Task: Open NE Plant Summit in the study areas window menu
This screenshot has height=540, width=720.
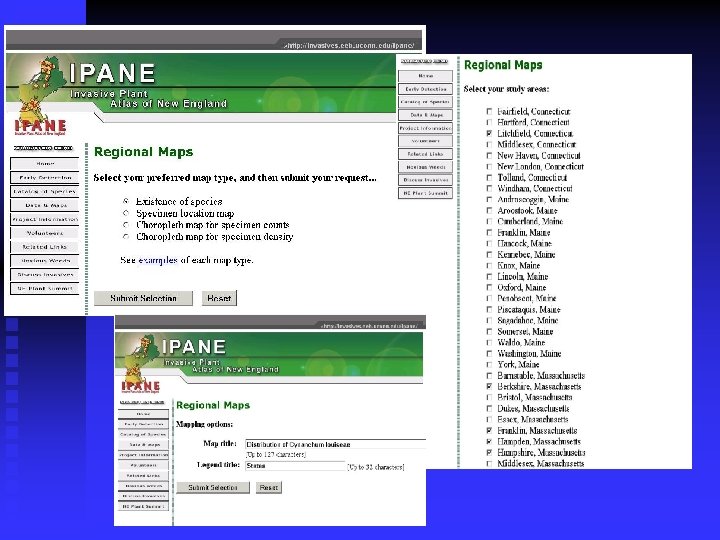Action: pyautogui.click(x=425, y=193)
